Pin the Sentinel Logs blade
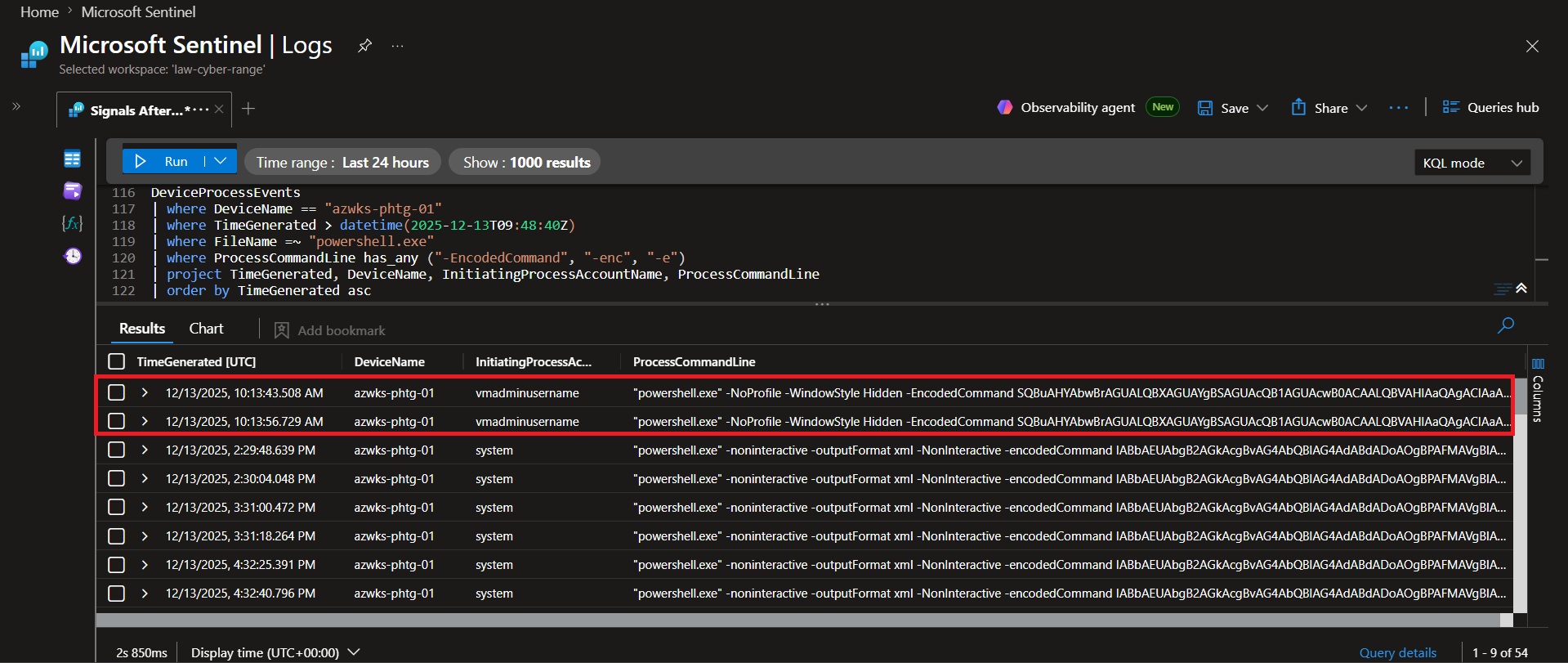This screenshot has width=1568, height=663. [x=365, y=46]
